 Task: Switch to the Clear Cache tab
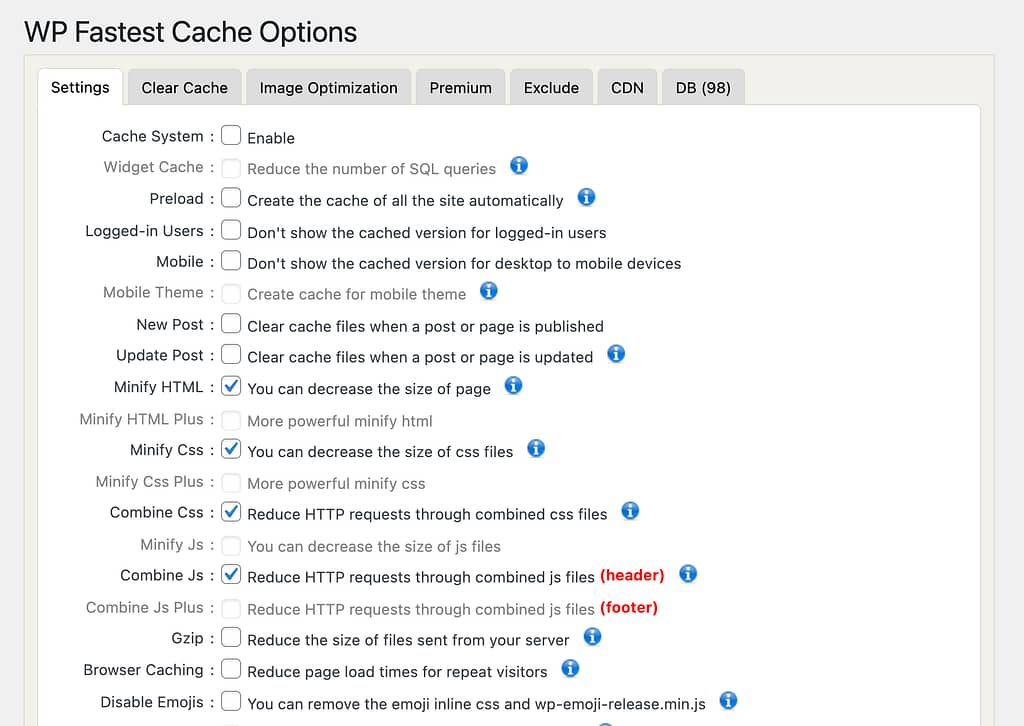click(185, 87)
